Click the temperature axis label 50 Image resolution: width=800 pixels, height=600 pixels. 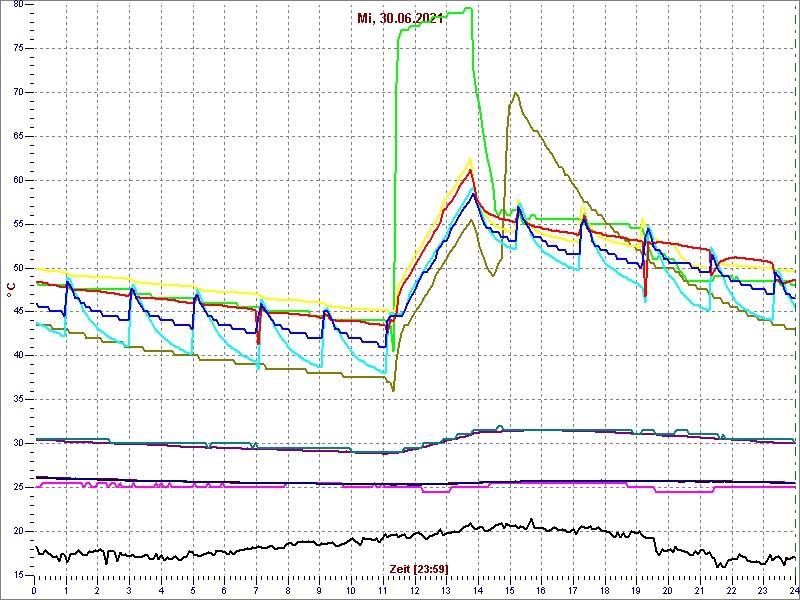(x=16, y=268)
